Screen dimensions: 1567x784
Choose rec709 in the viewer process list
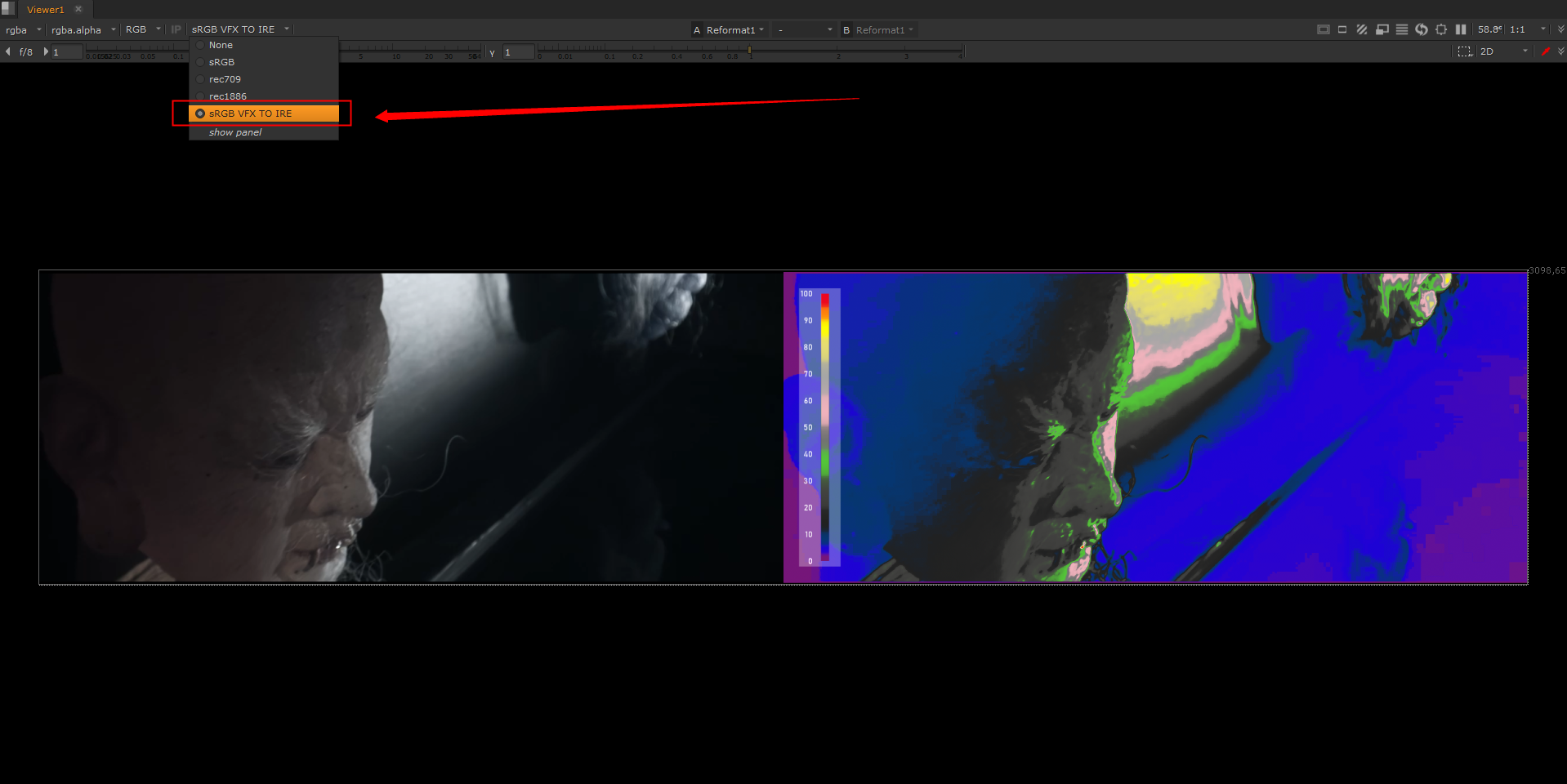[x=225, y=79]
